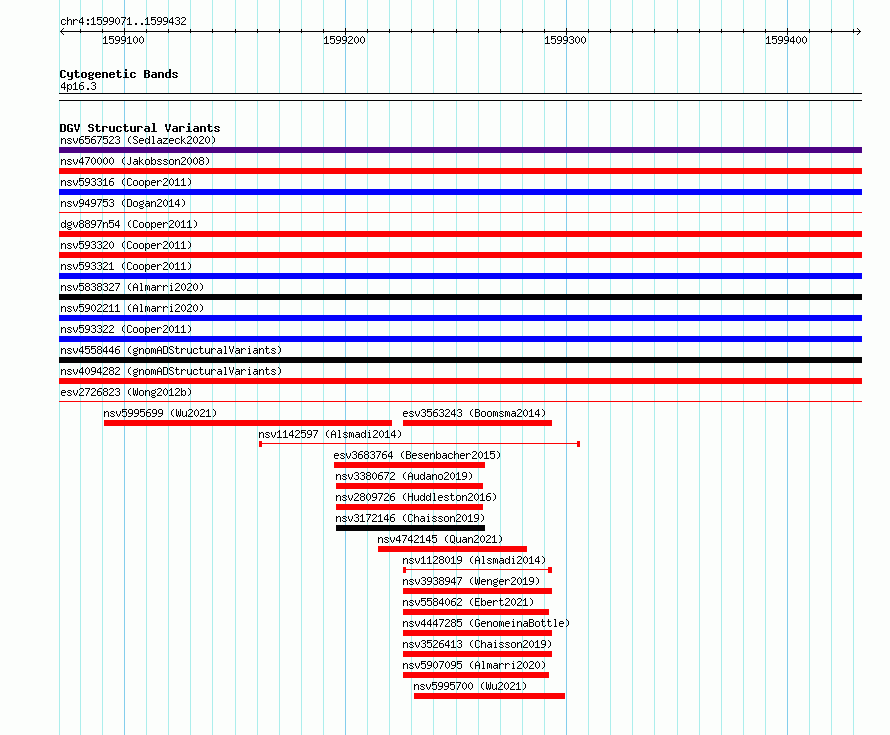Click the 1599200 ruler position

pos(344,40)
